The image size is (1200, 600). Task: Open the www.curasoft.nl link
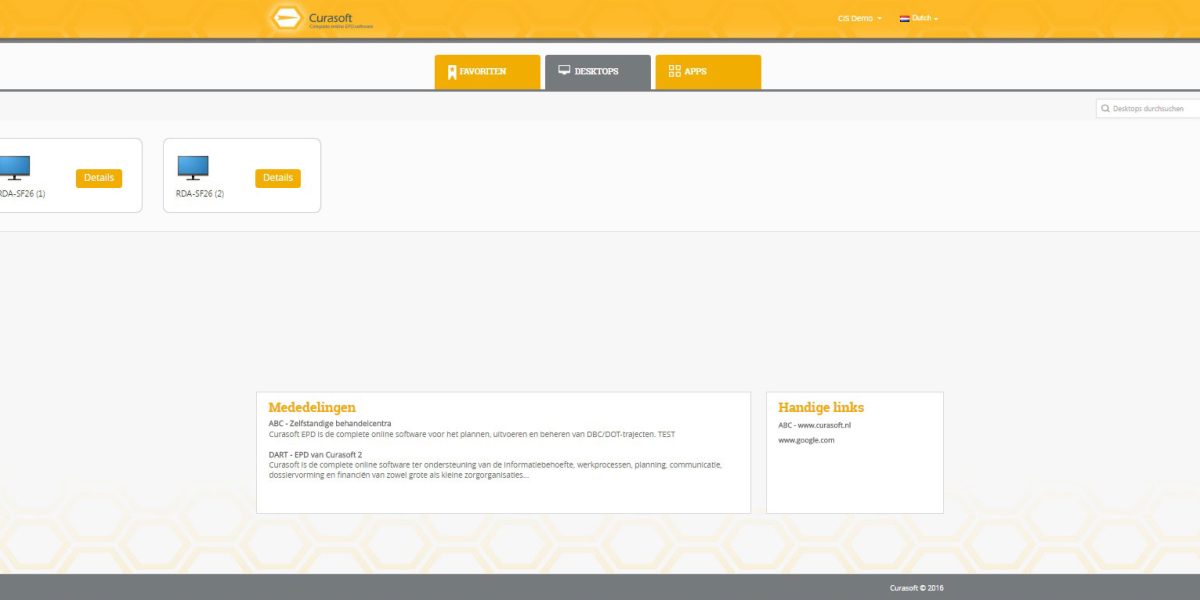822,423
